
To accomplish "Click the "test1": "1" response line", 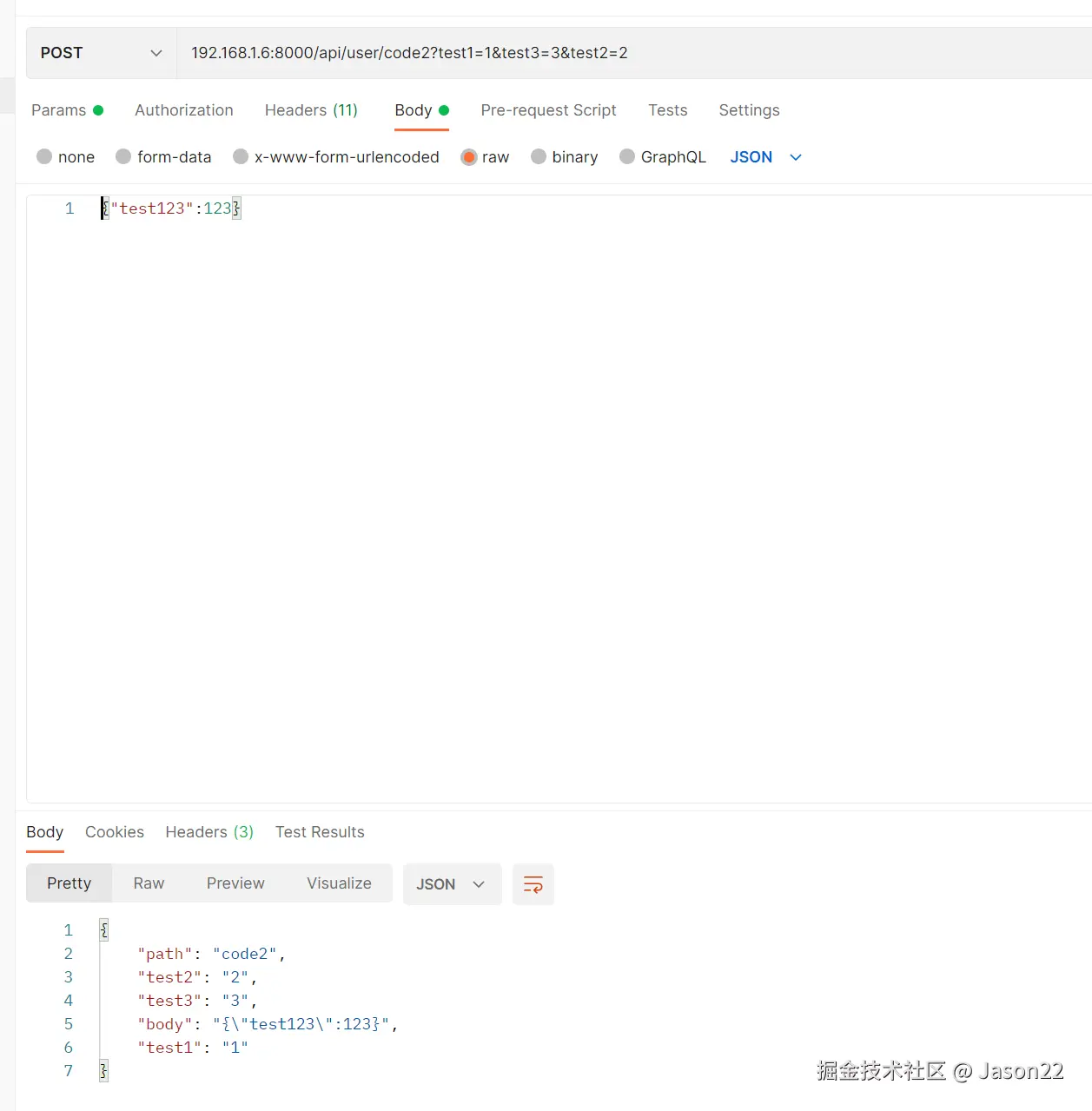I will [193, 1048].
